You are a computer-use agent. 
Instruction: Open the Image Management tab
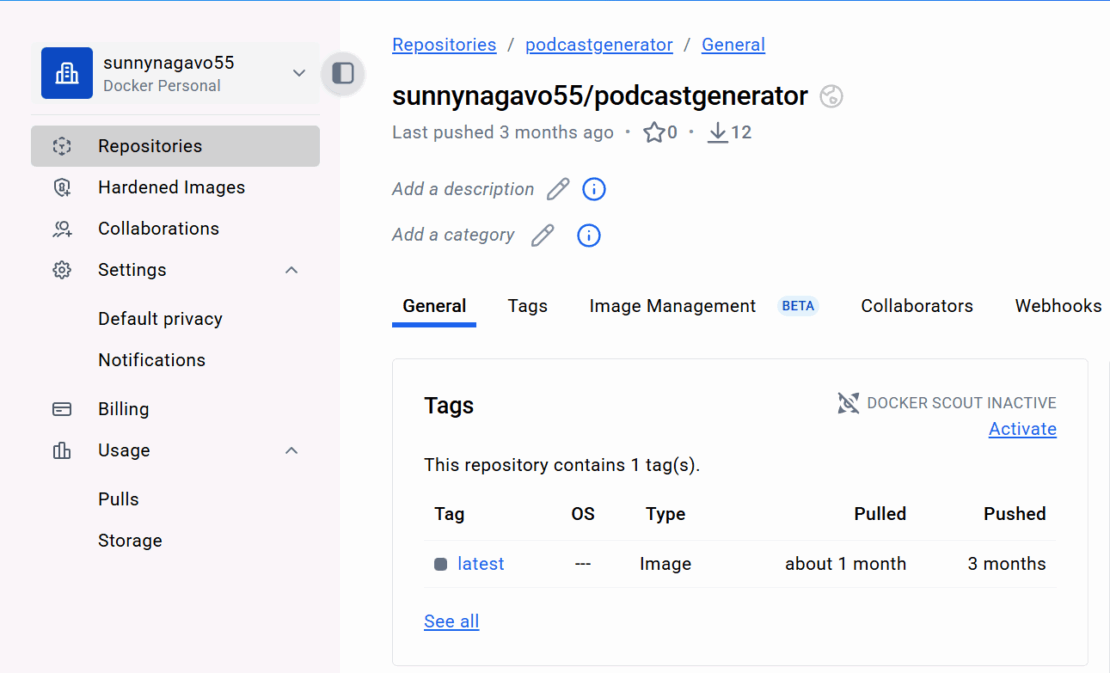(x=672, y=306)
